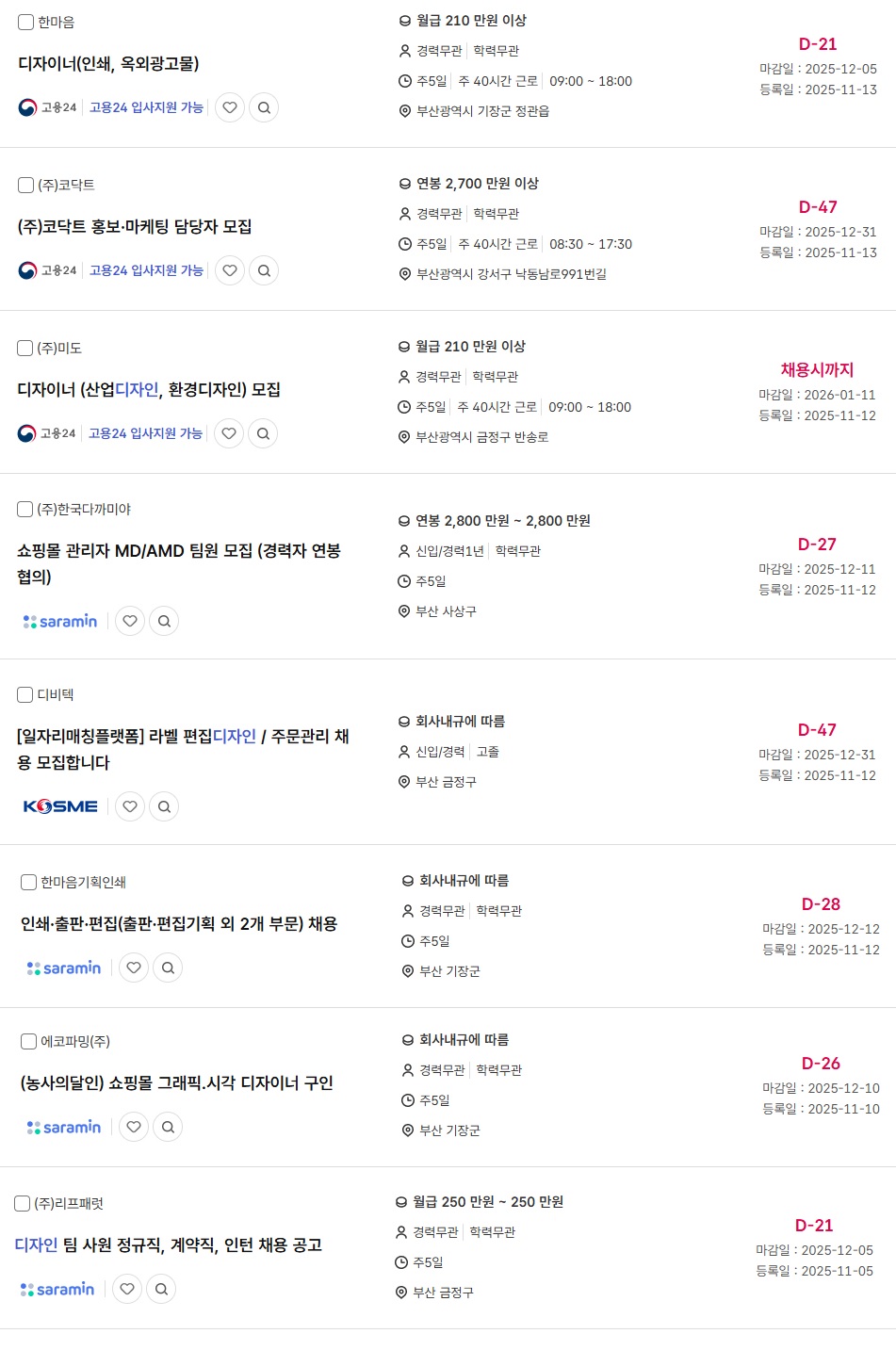Viewport: 896px width, 1350px height.
Task: Preview the (주)미도 designer job with magnifier
Action: [x=263, y=433]
